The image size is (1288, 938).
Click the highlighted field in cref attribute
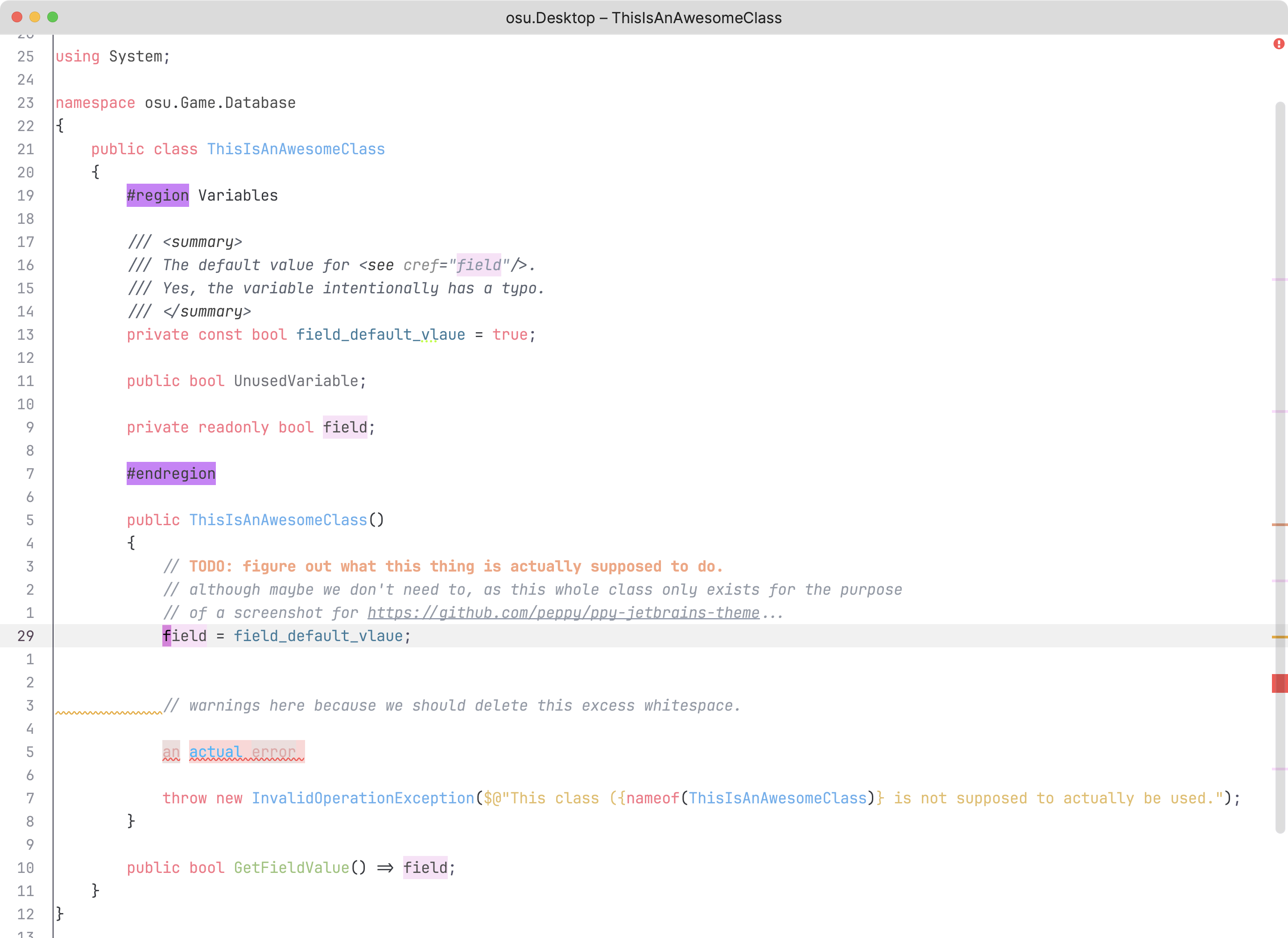[x=478, y=265]
